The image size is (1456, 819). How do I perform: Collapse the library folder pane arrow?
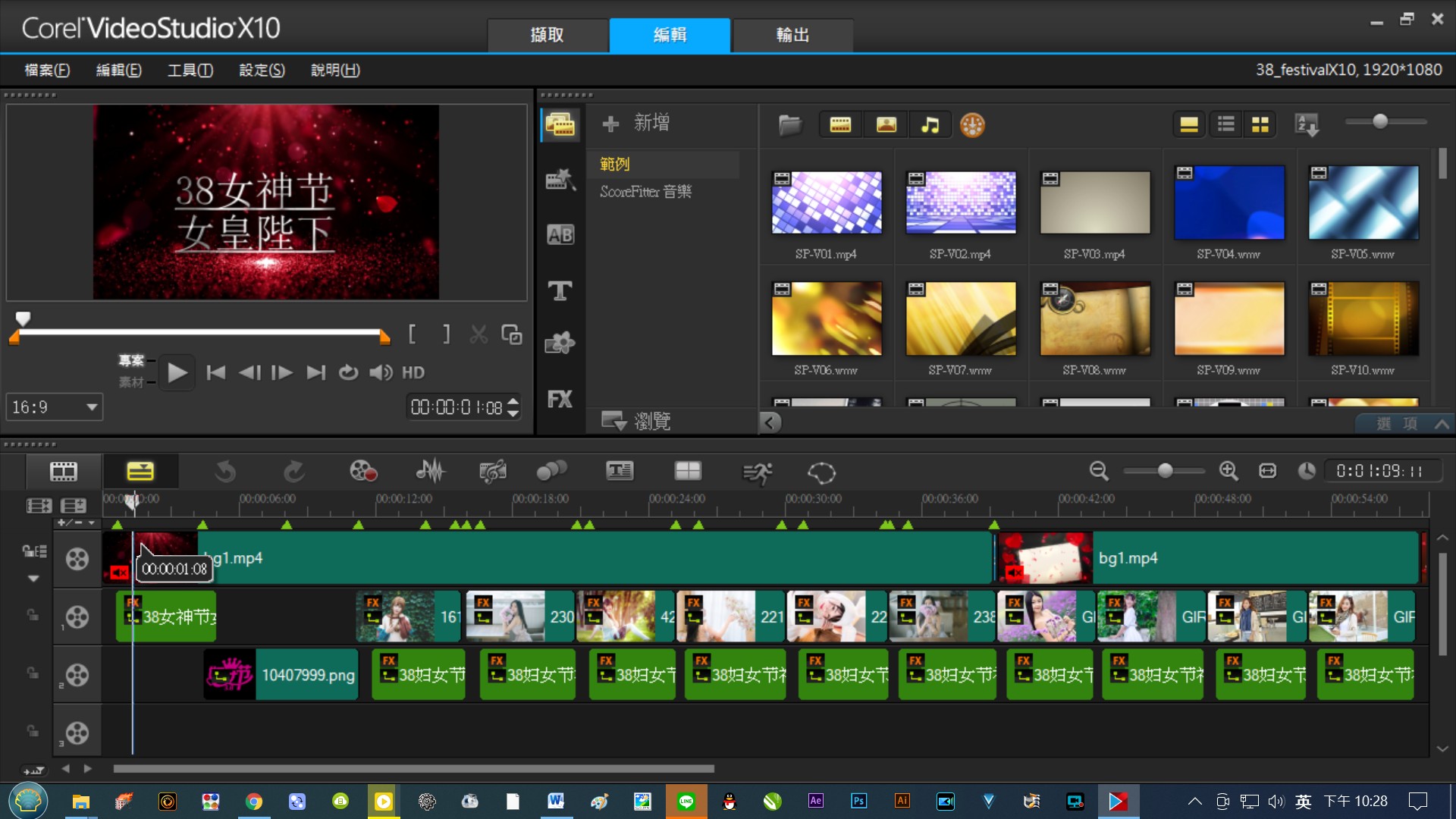(x=770, y=422)
